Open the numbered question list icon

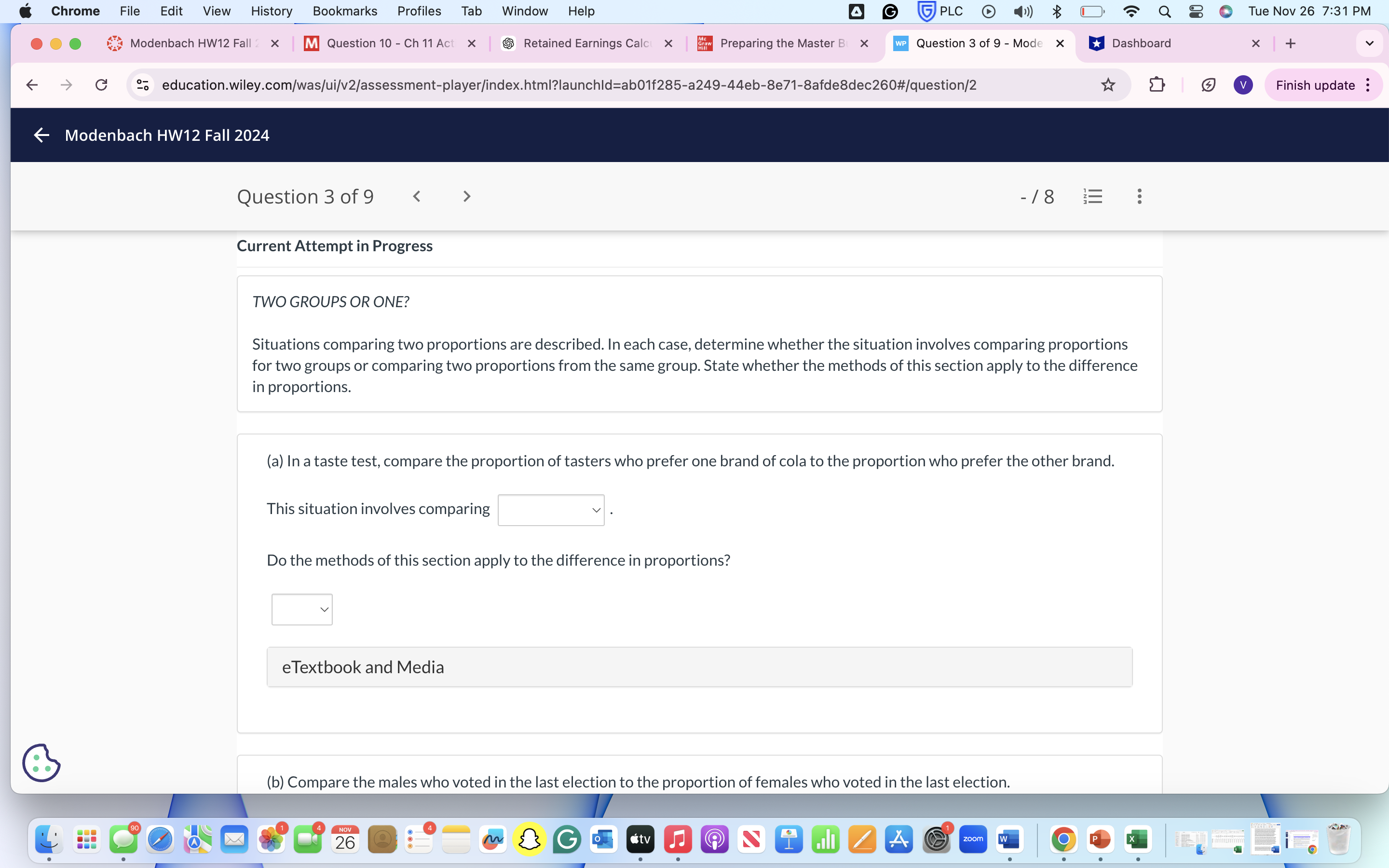(1092, 196)
